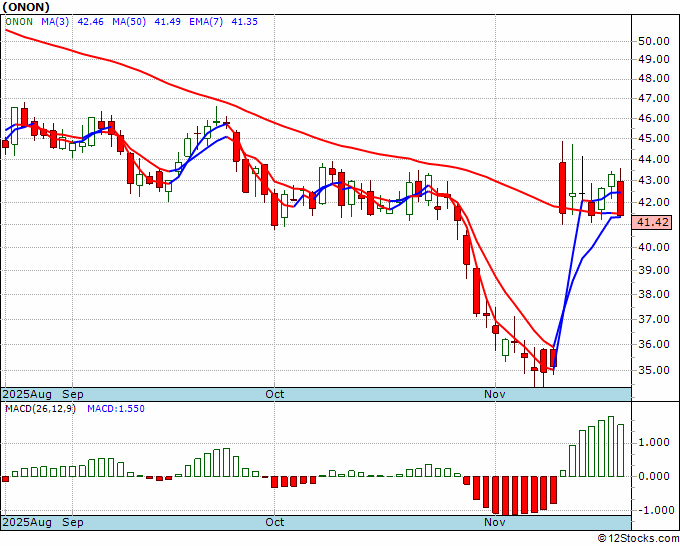Click the tallest green MACD histogram bar

pyautogui.click(x=611, y=446)
